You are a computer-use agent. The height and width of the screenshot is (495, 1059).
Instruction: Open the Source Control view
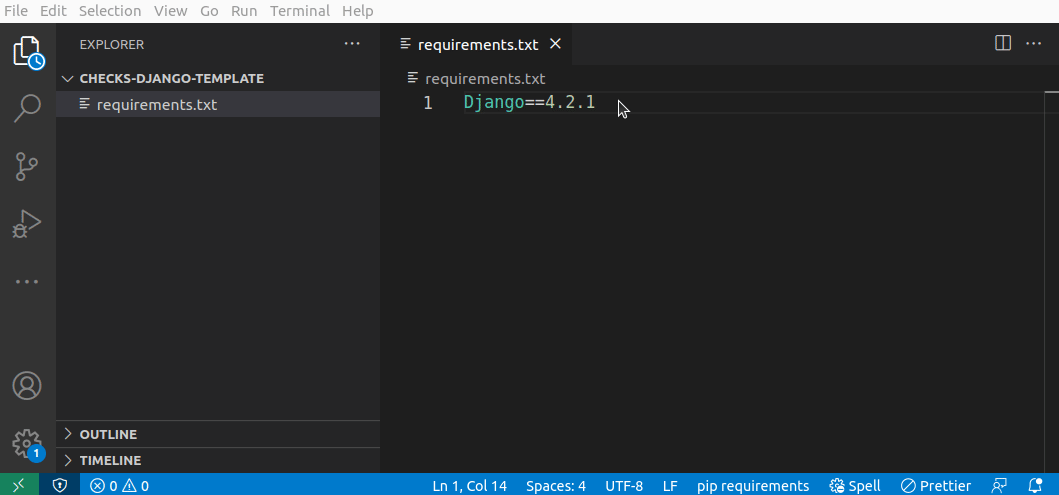click(27, 166)
